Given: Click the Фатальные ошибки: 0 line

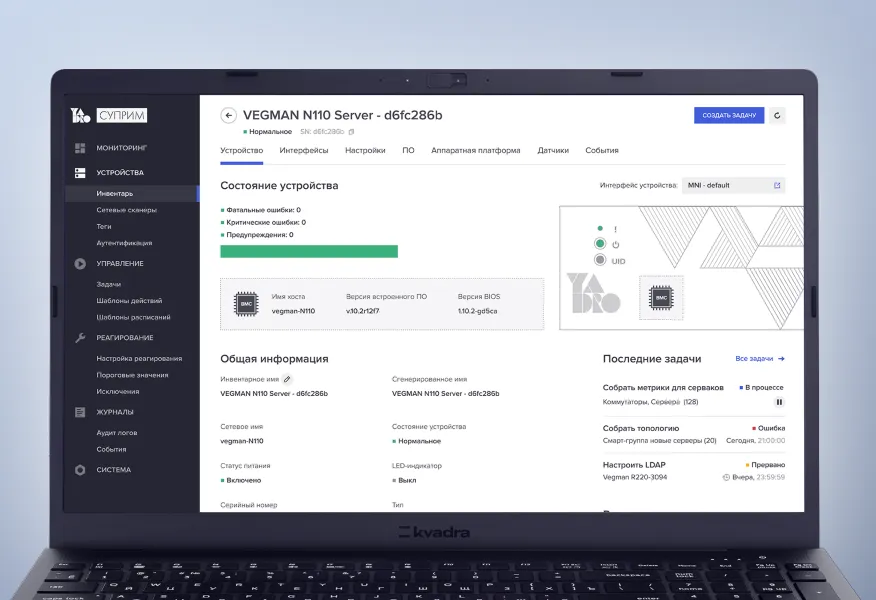Looking at the screenshot, I should coord(261,210).
